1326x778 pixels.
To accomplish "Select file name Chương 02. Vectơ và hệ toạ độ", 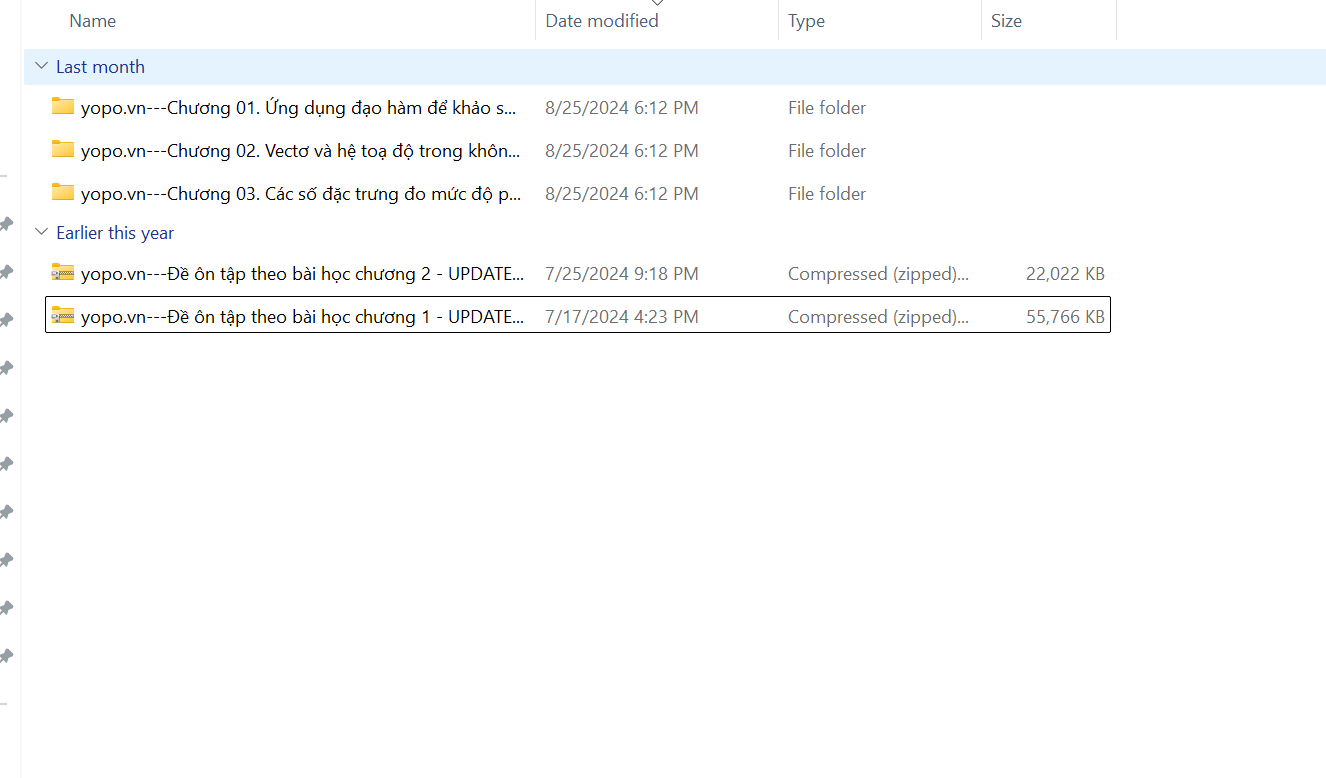I will coord(301,151).
